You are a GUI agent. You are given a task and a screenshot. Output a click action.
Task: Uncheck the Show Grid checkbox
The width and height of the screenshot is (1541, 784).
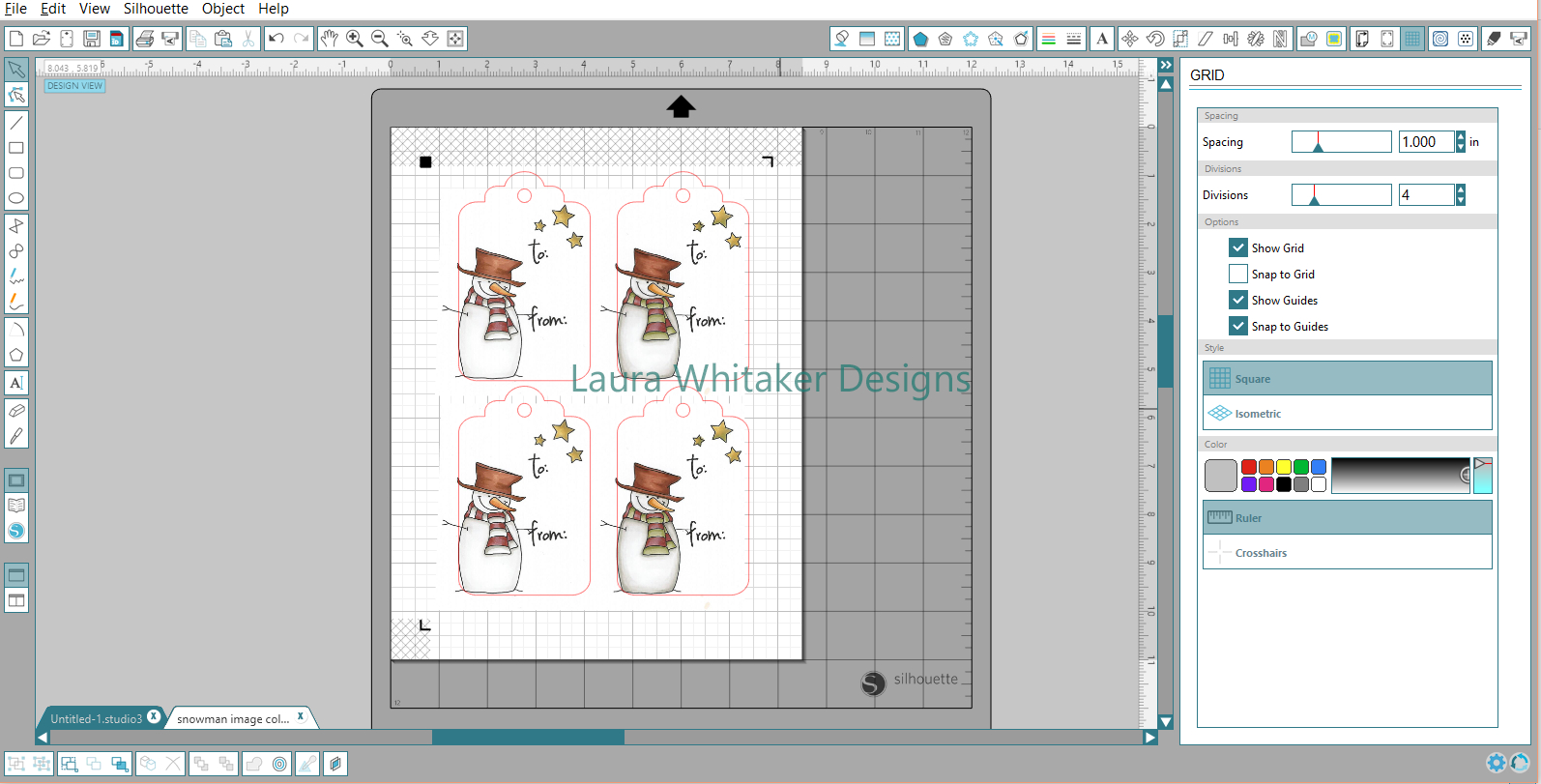[x=1238, y=247]
